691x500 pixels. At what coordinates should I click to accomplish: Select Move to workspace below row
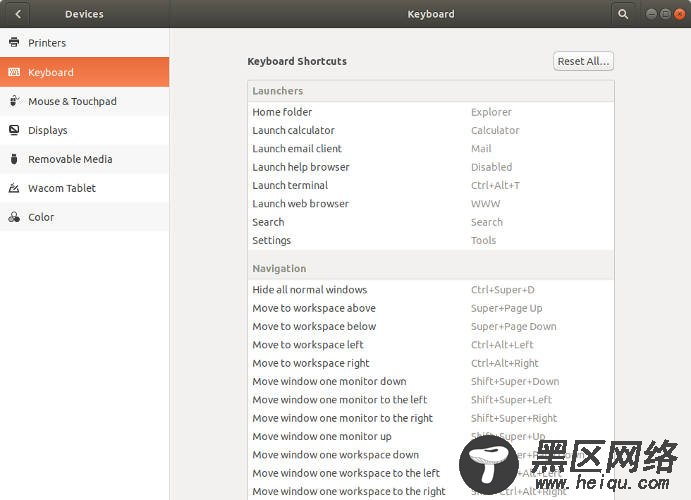point(431,326)
